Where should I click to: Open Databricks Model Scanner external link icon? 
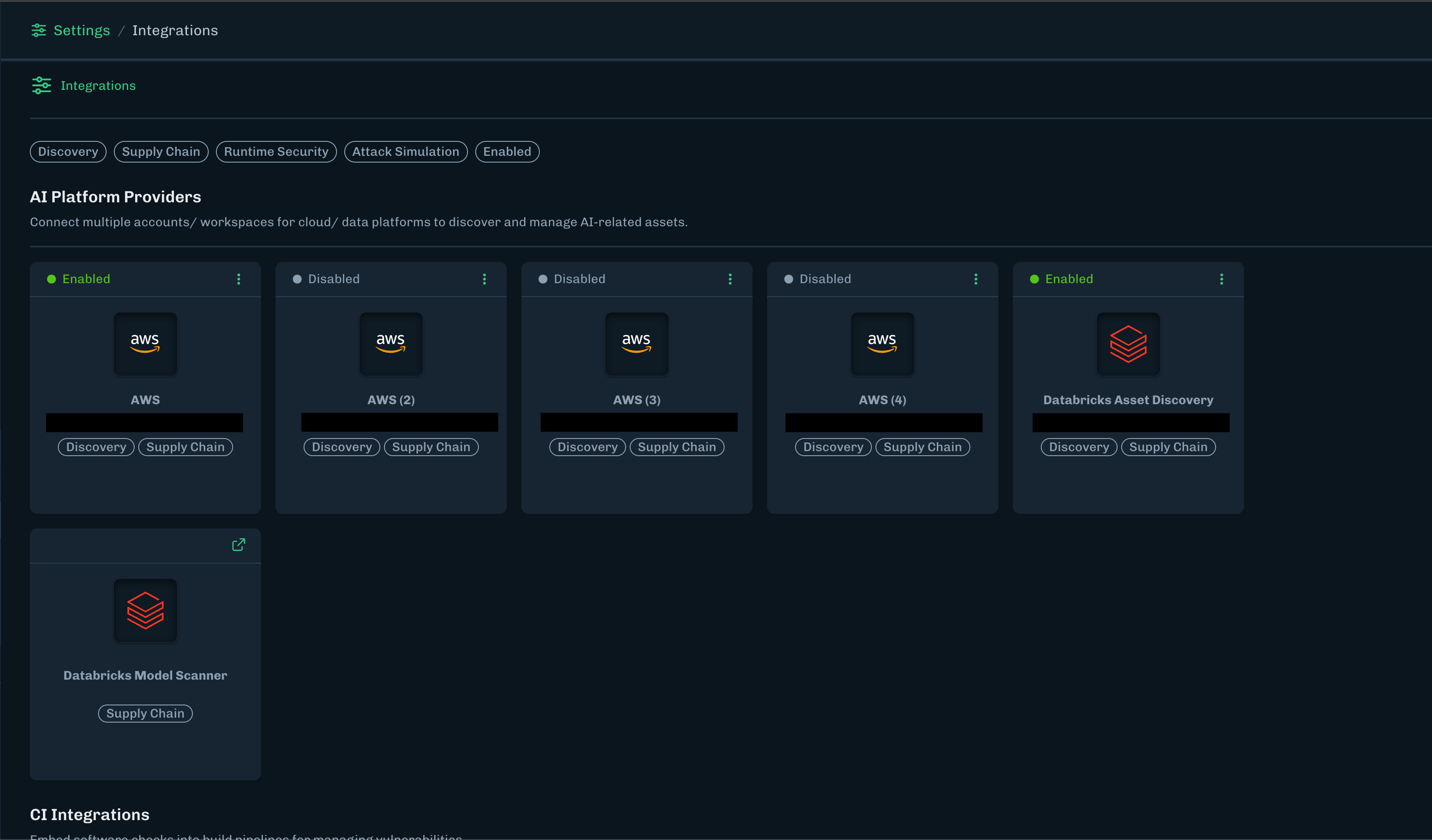click(239, 545)
